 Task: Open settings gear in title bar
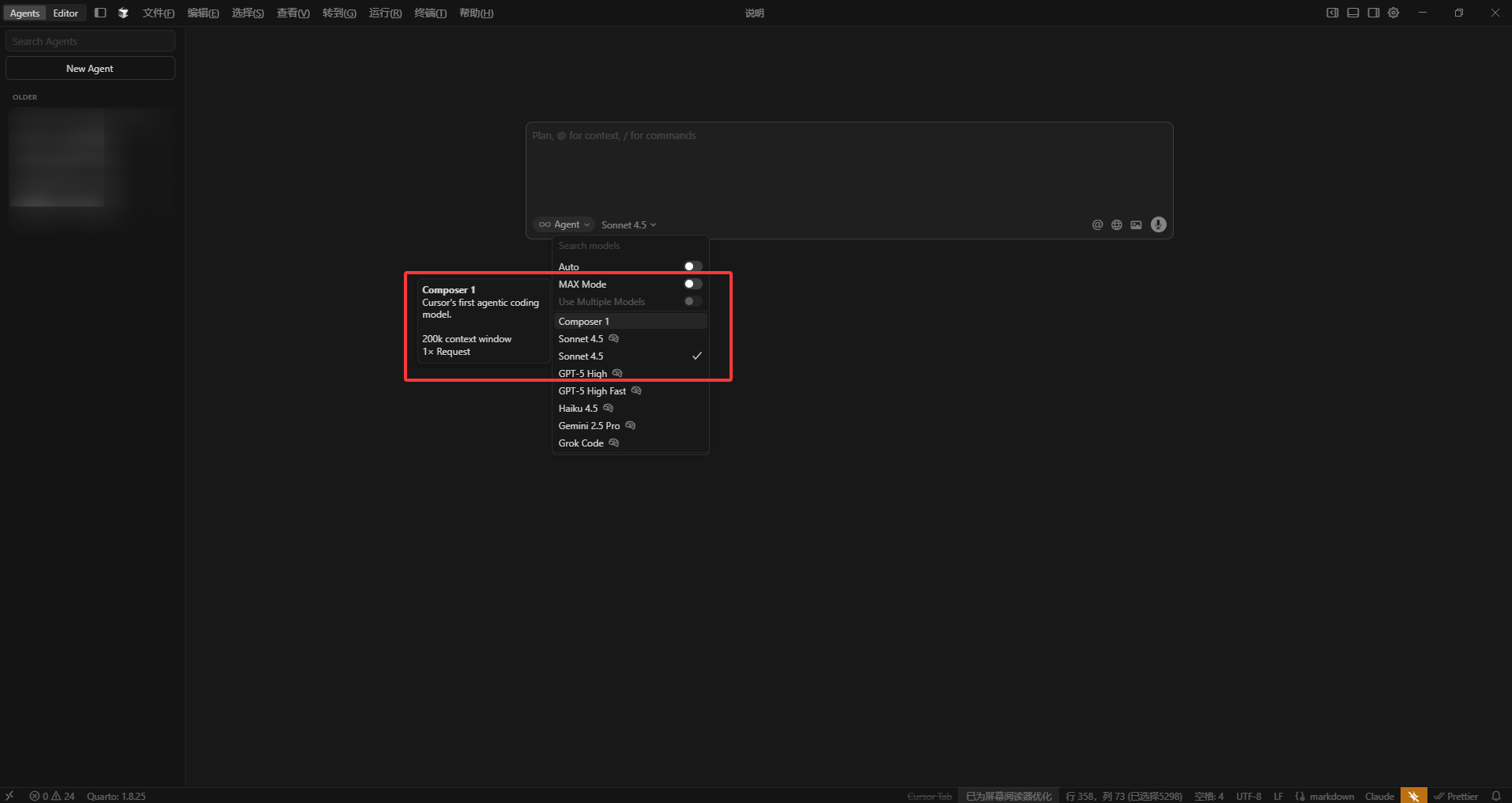coord(1393,13)
